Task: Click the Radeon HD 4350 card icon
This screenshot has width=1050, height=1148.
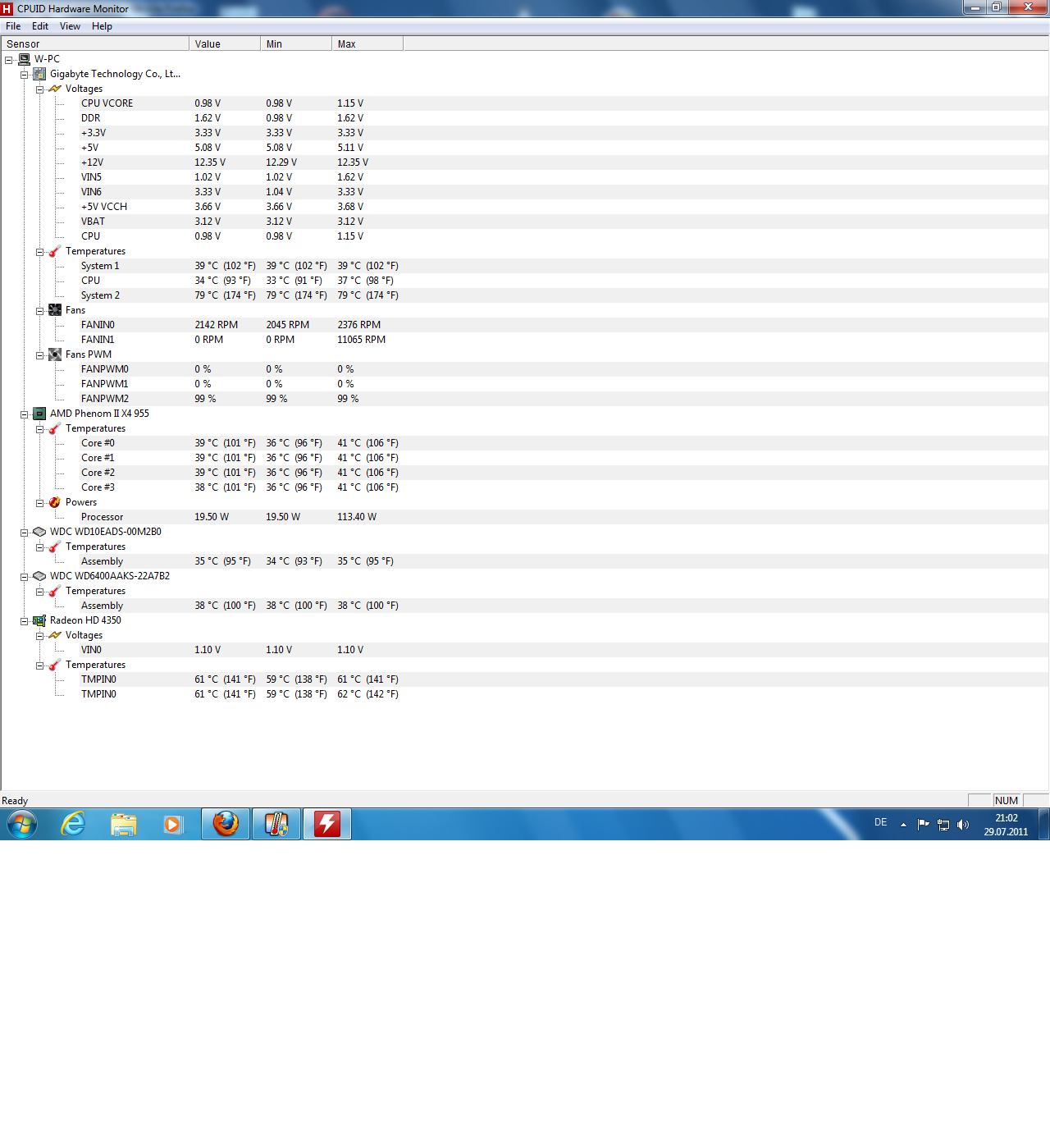Action: coord(39,620)
